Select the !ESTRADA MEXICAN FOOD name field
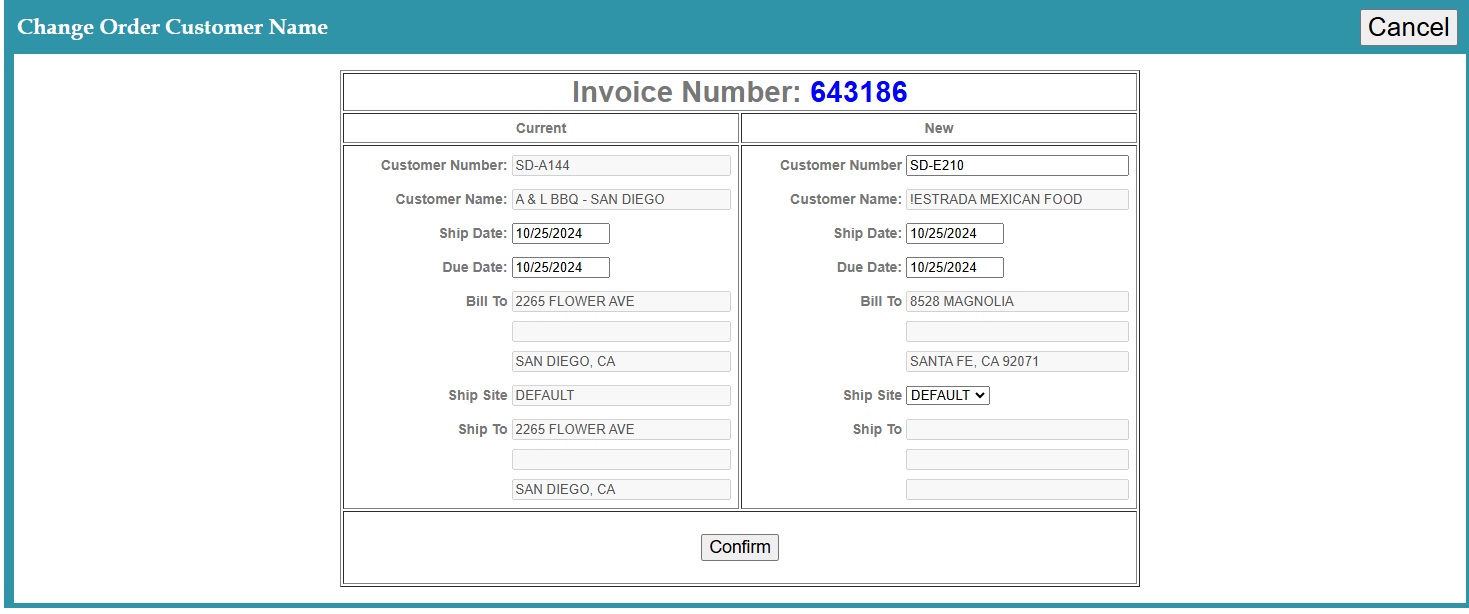Screen dimensions: 1469x614 (x=1016, y=199)
